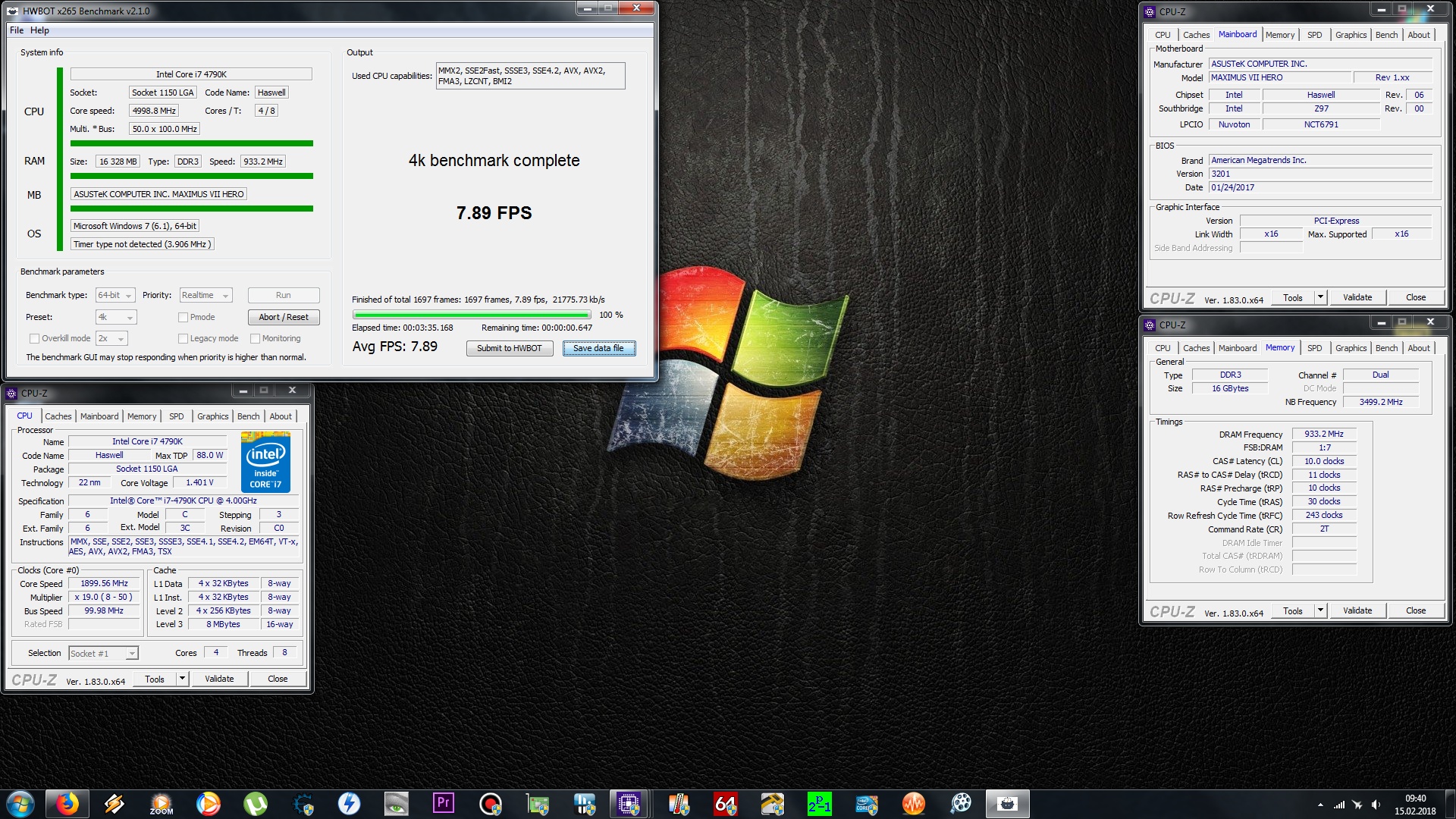This screenshot has width=1456, height=819.
Task: Click the Run button in HWBOT
Action: pyautogui.click(x=284, y=295)
